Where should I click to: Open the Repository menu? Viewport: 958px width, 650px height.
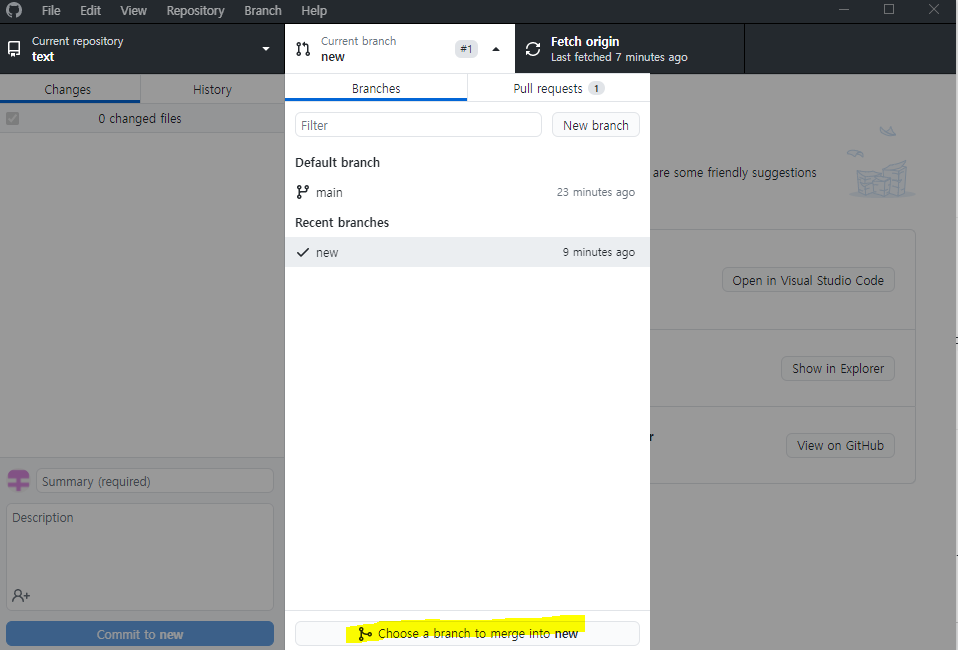click(x=196, y=10)
